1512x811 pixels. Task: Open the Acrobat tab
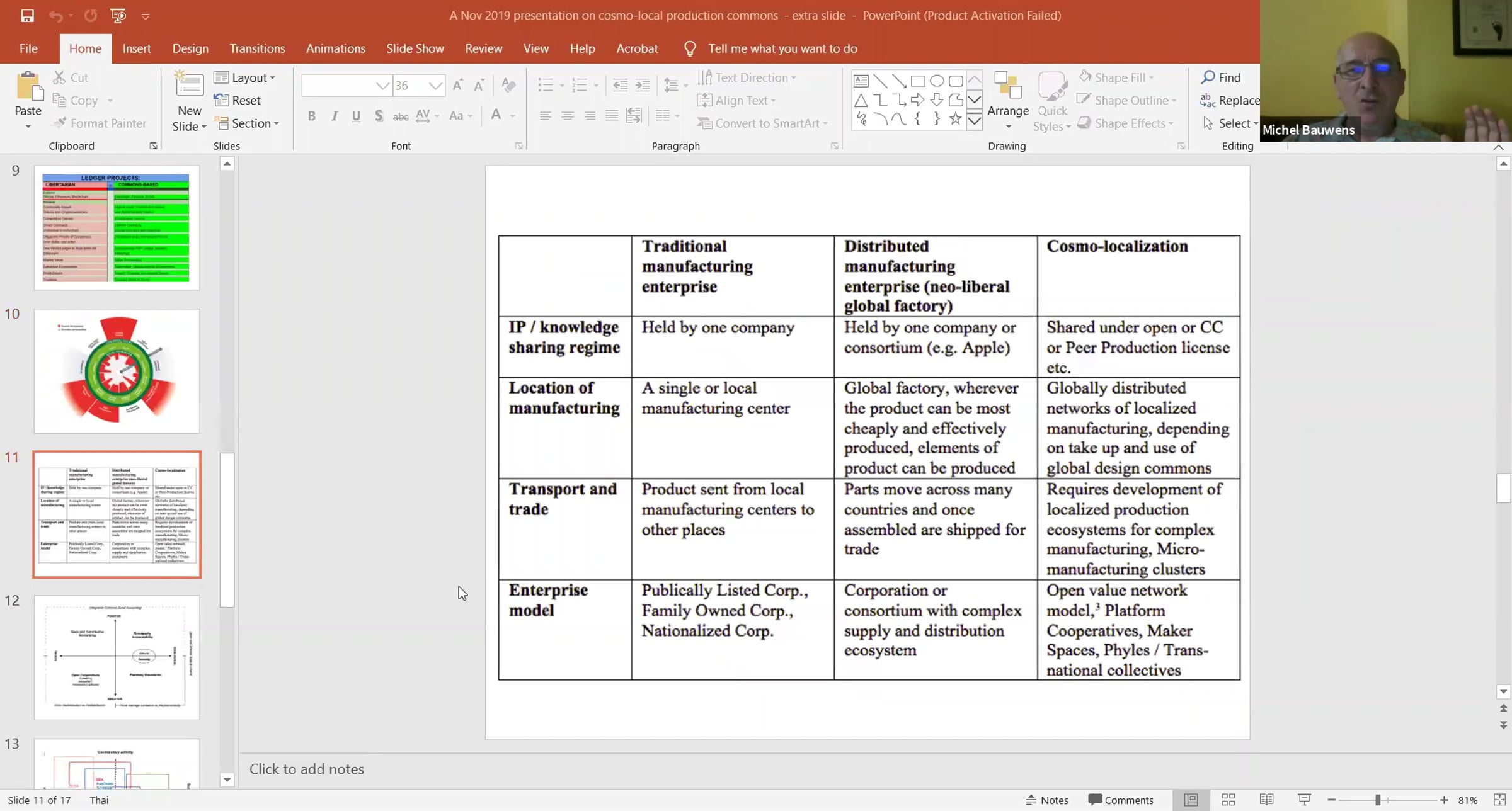click(x=637, y=48)
